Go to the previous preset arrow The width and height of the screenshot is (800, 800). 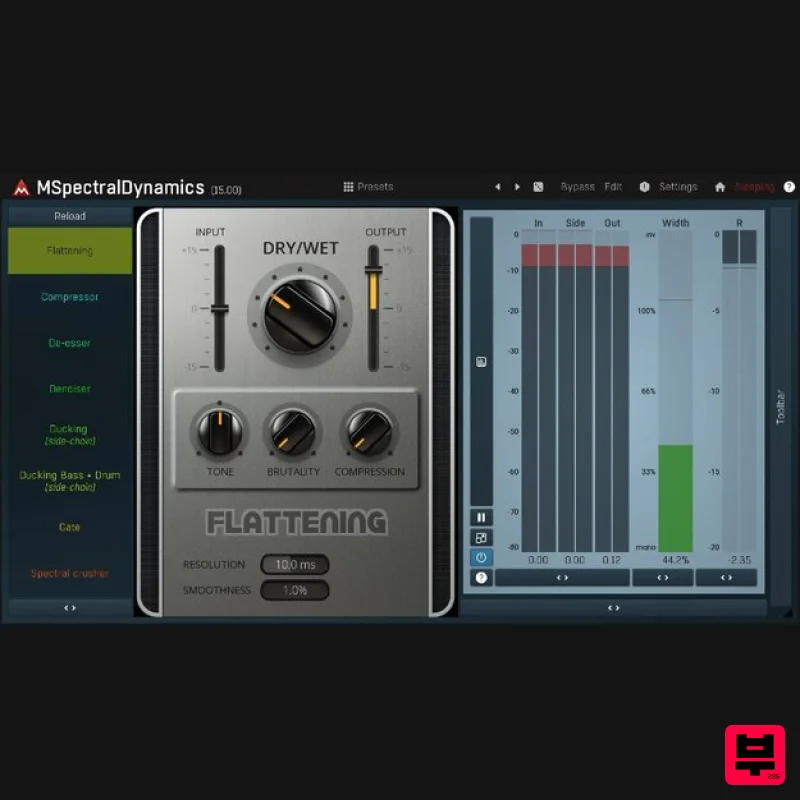[498, 187]
